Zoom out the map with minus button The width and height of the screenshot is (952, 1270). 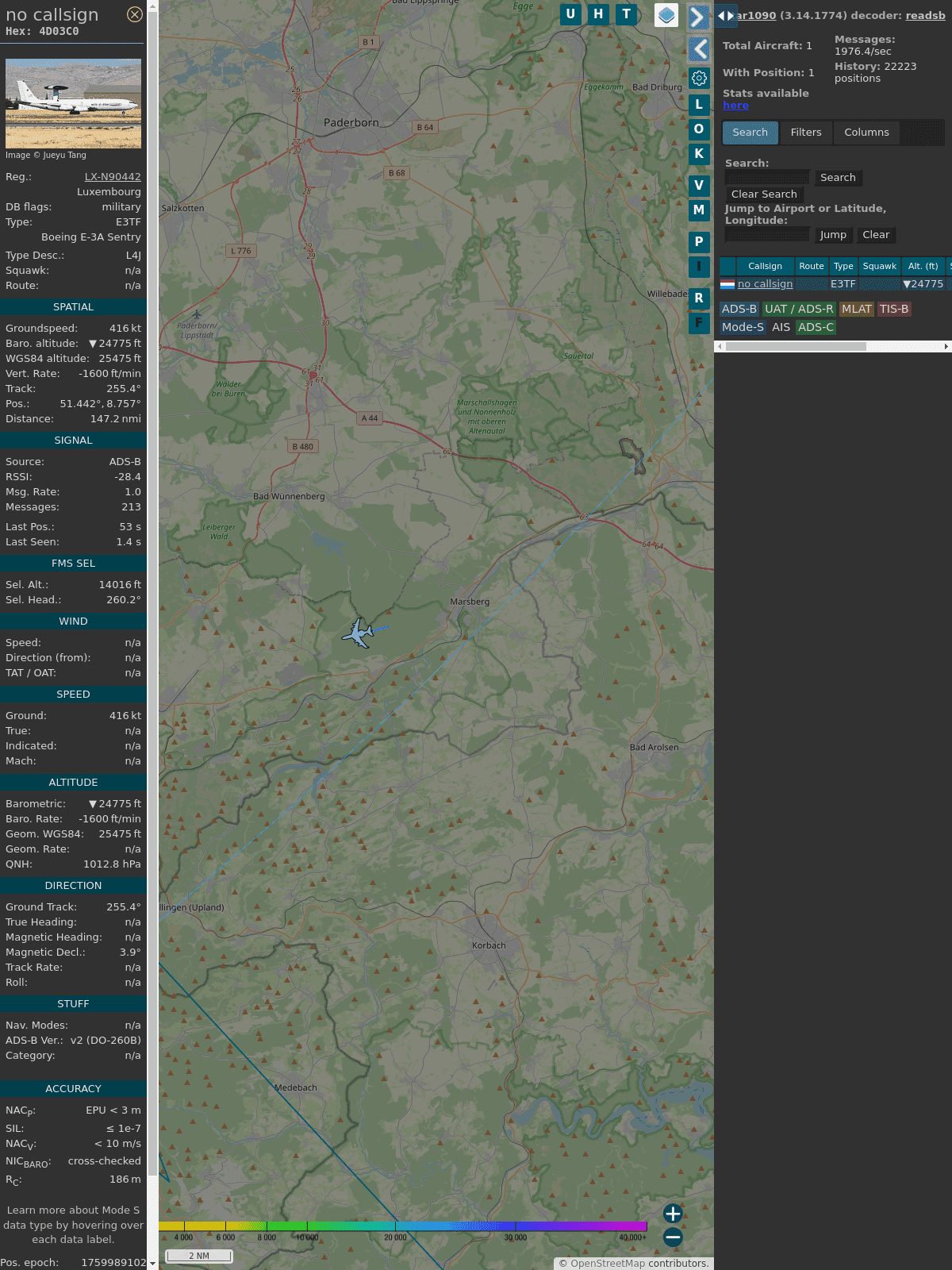[673, 1237]
